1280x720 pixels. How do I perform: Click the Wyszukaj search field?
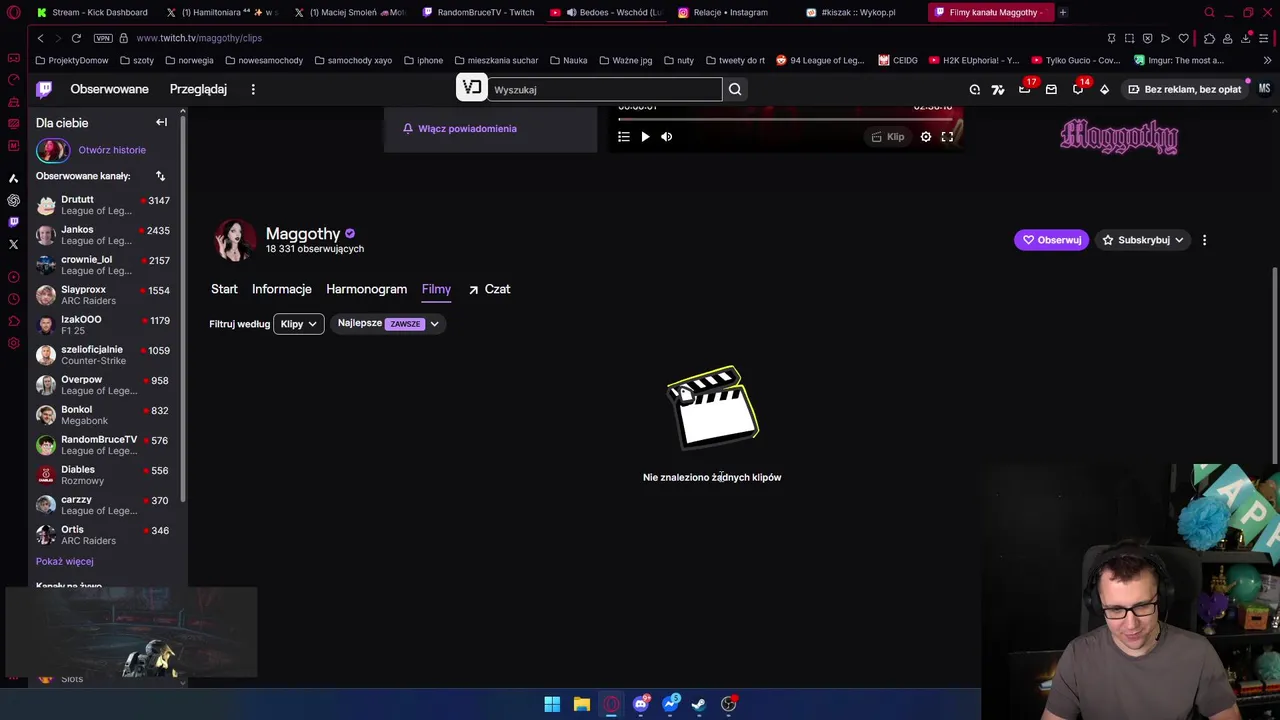tap(604, 89)
